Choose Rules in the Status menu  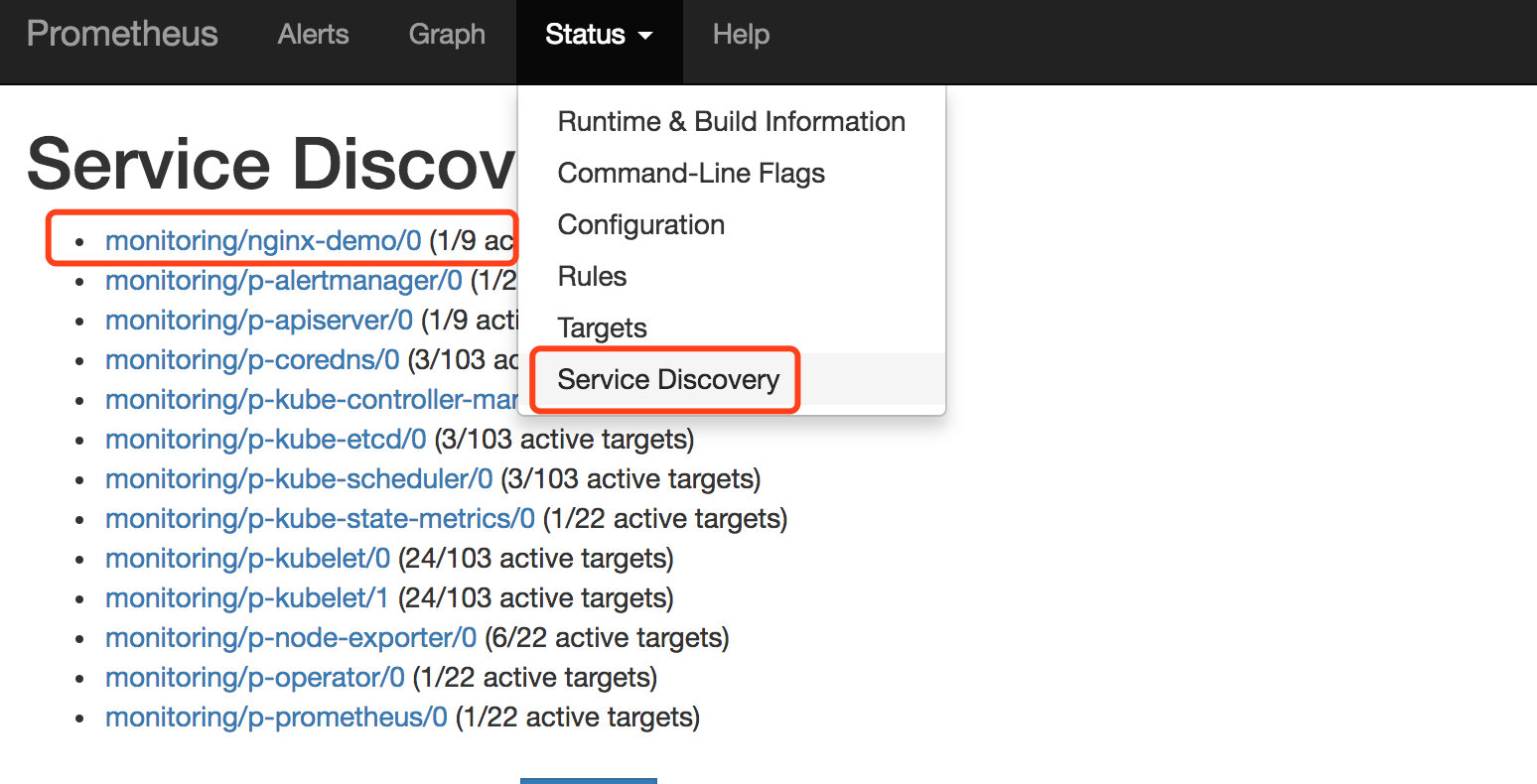point(732,276)
